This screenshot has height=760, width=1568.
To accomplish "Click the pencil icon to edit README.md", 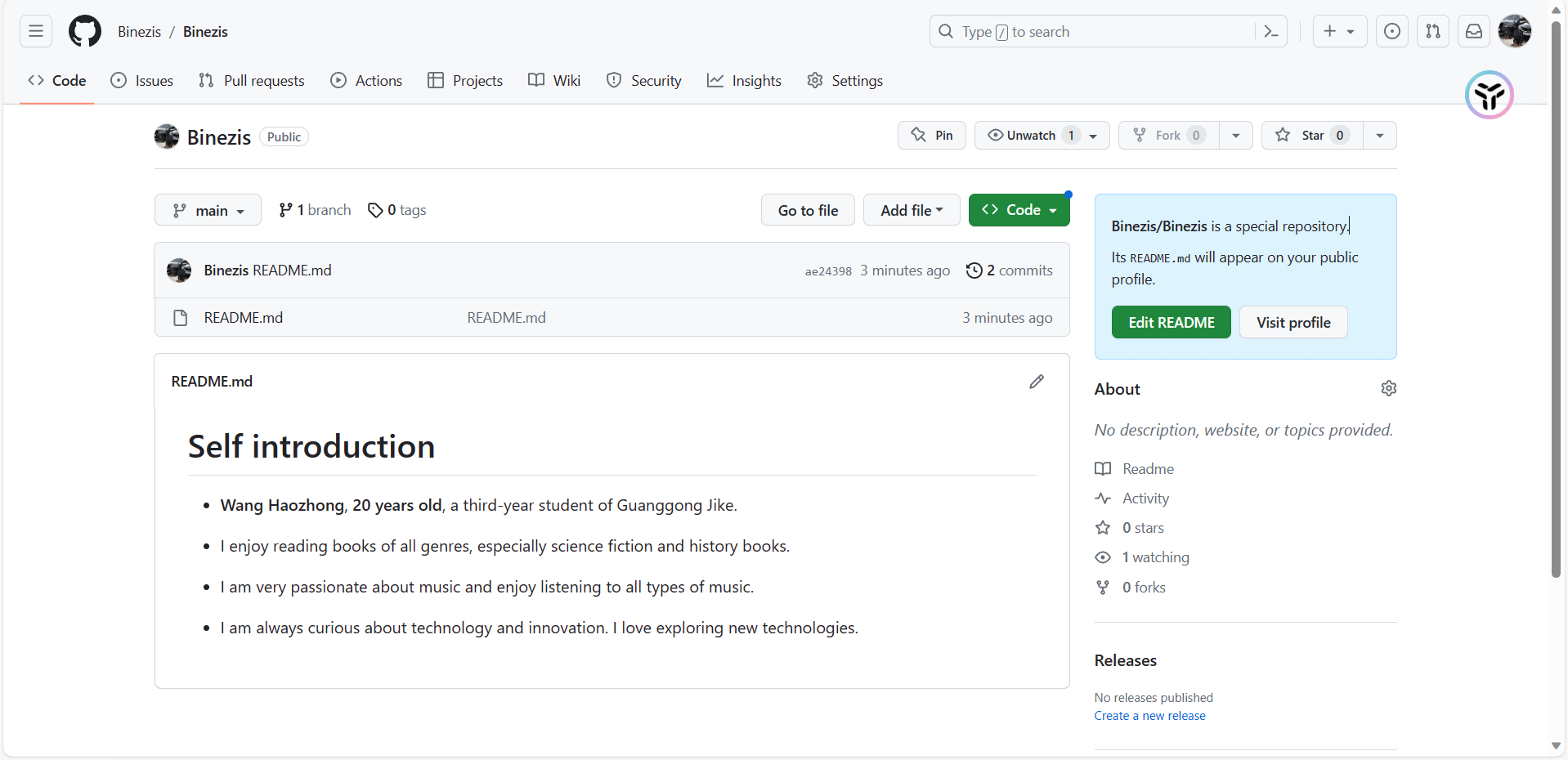I will pyautogui.click(x=1037, y=382).
